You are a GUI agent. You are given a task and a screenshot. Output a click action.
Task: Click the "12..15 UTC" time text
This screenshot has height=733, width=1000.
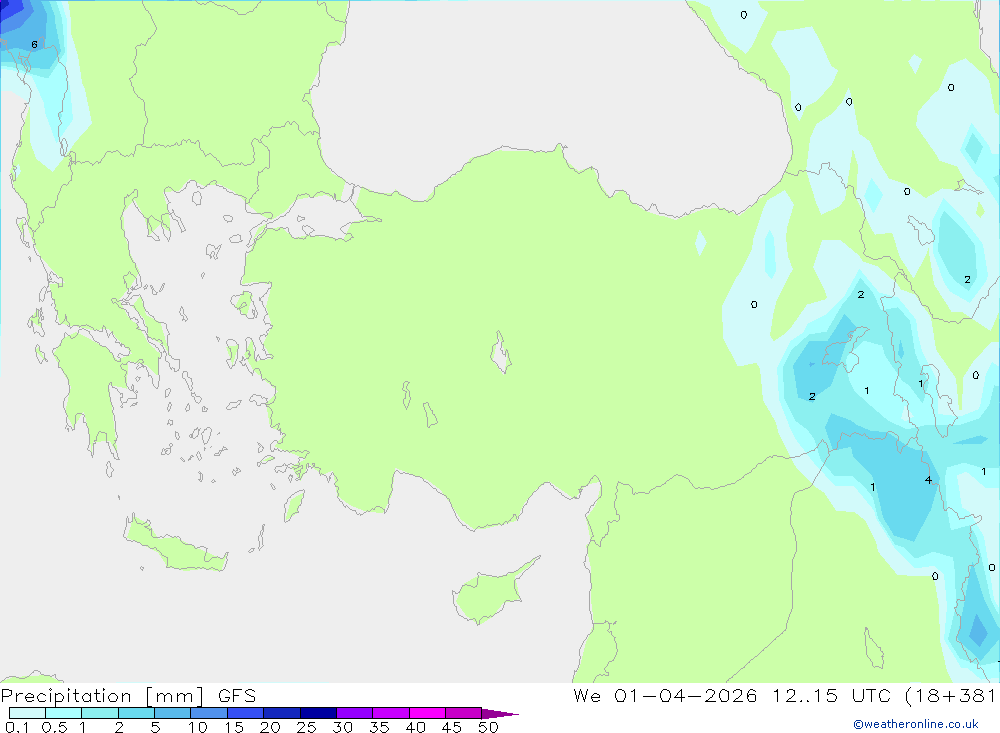point(831,695)
